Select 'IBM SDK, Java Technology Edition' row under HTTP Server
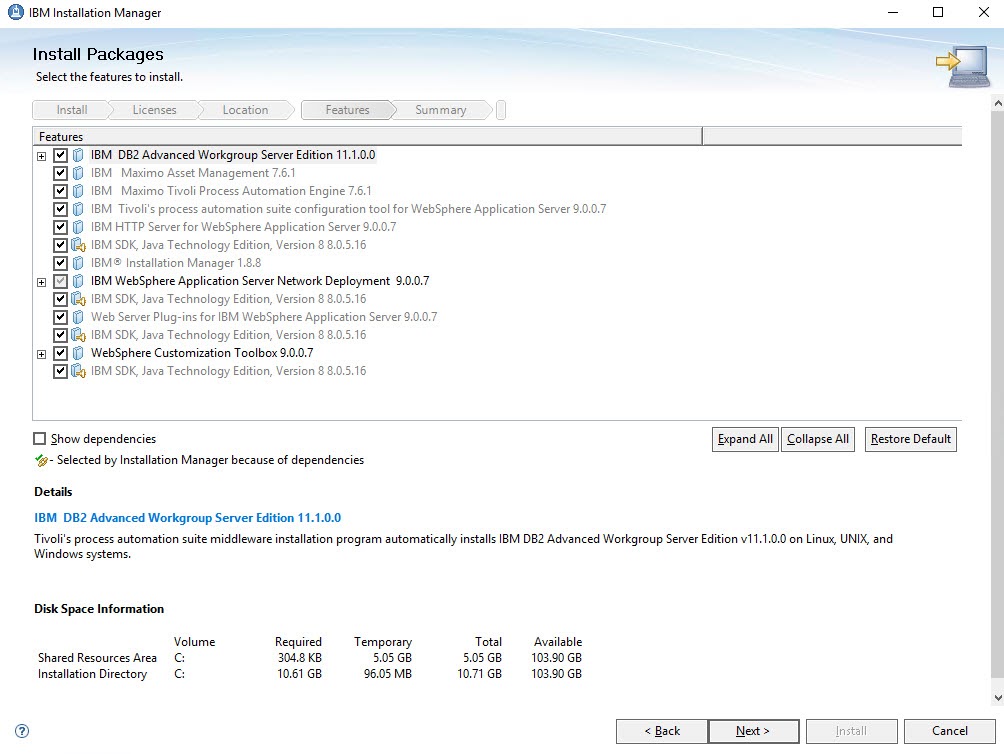The height and width of the screenshot is (754, 1004). [x=229, y=245]
